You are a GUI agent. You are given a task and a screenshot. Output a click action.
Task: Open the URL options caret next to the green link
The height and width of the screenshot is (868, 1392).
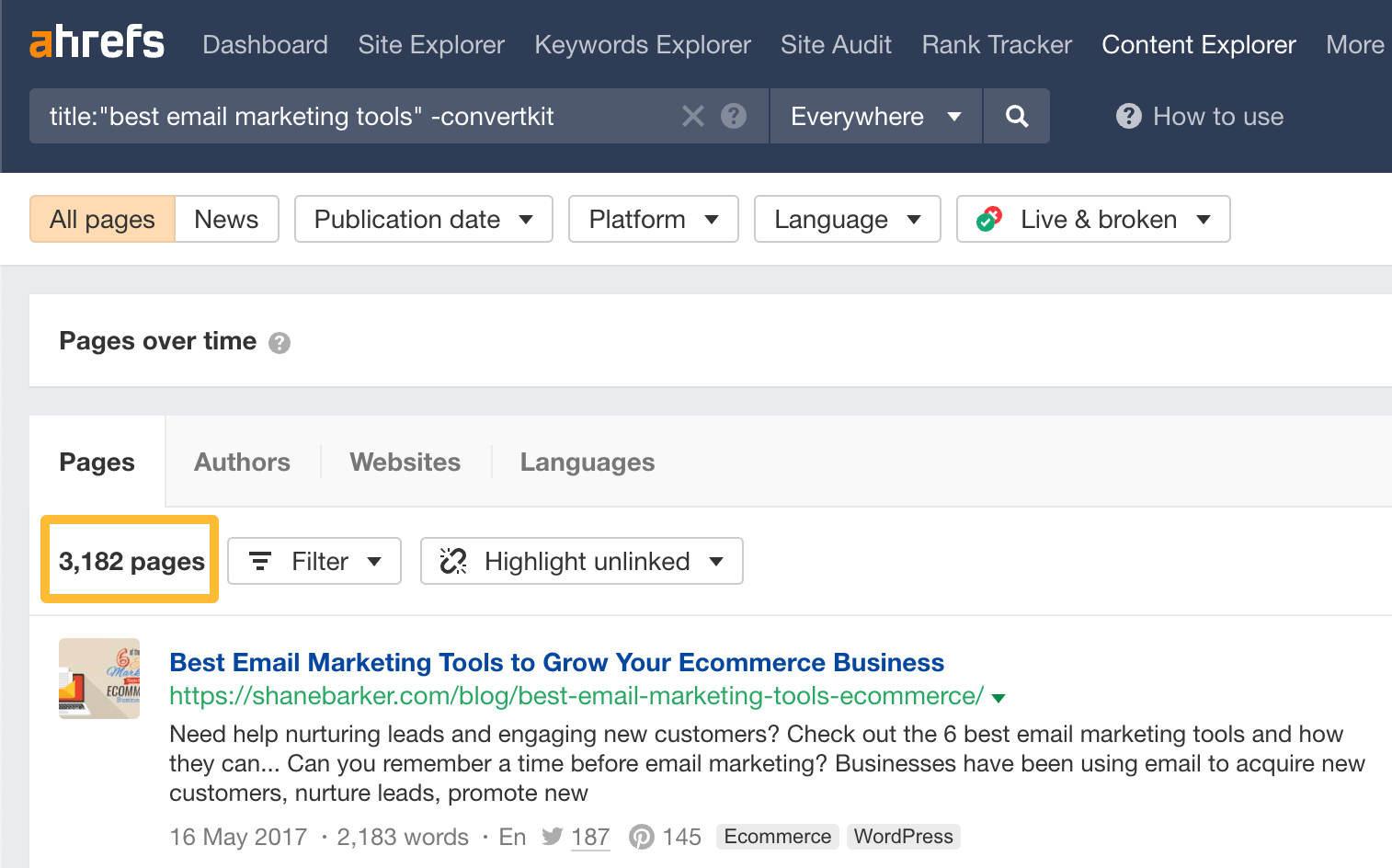[x=999, y=697]
